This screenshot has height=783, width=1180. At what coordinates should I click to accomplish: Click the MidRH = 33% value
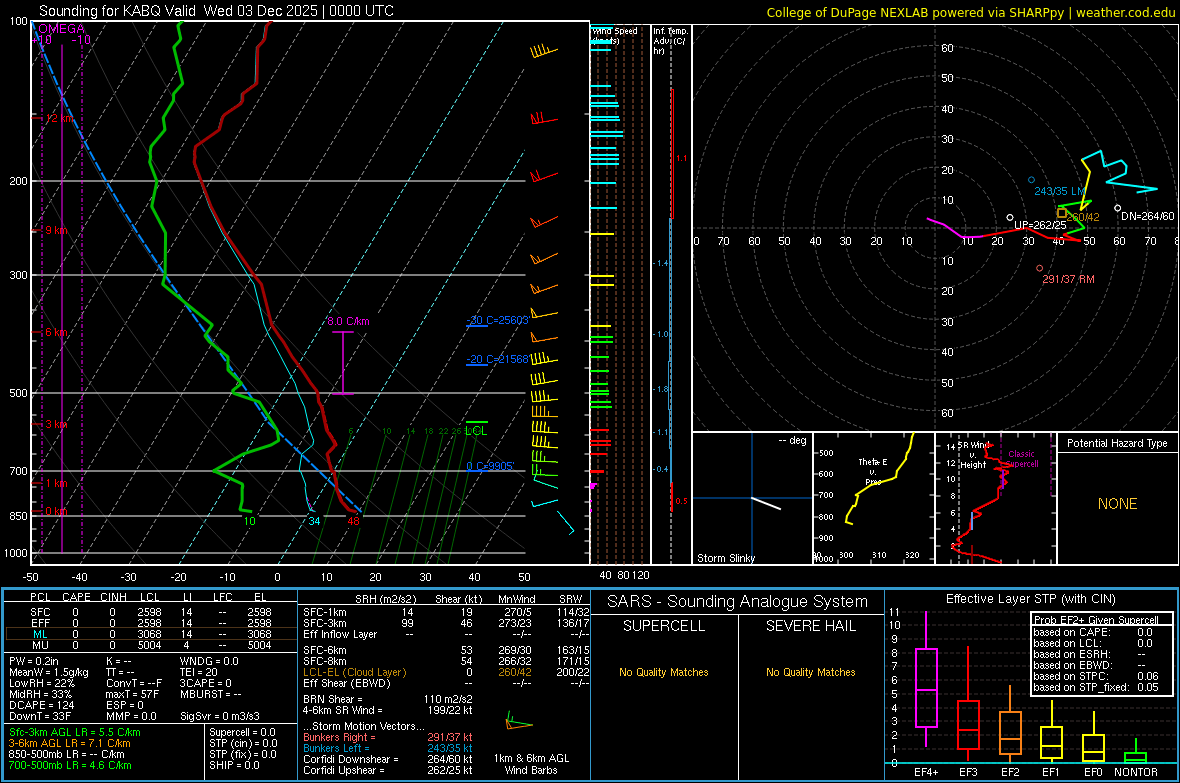click(41, 694)
